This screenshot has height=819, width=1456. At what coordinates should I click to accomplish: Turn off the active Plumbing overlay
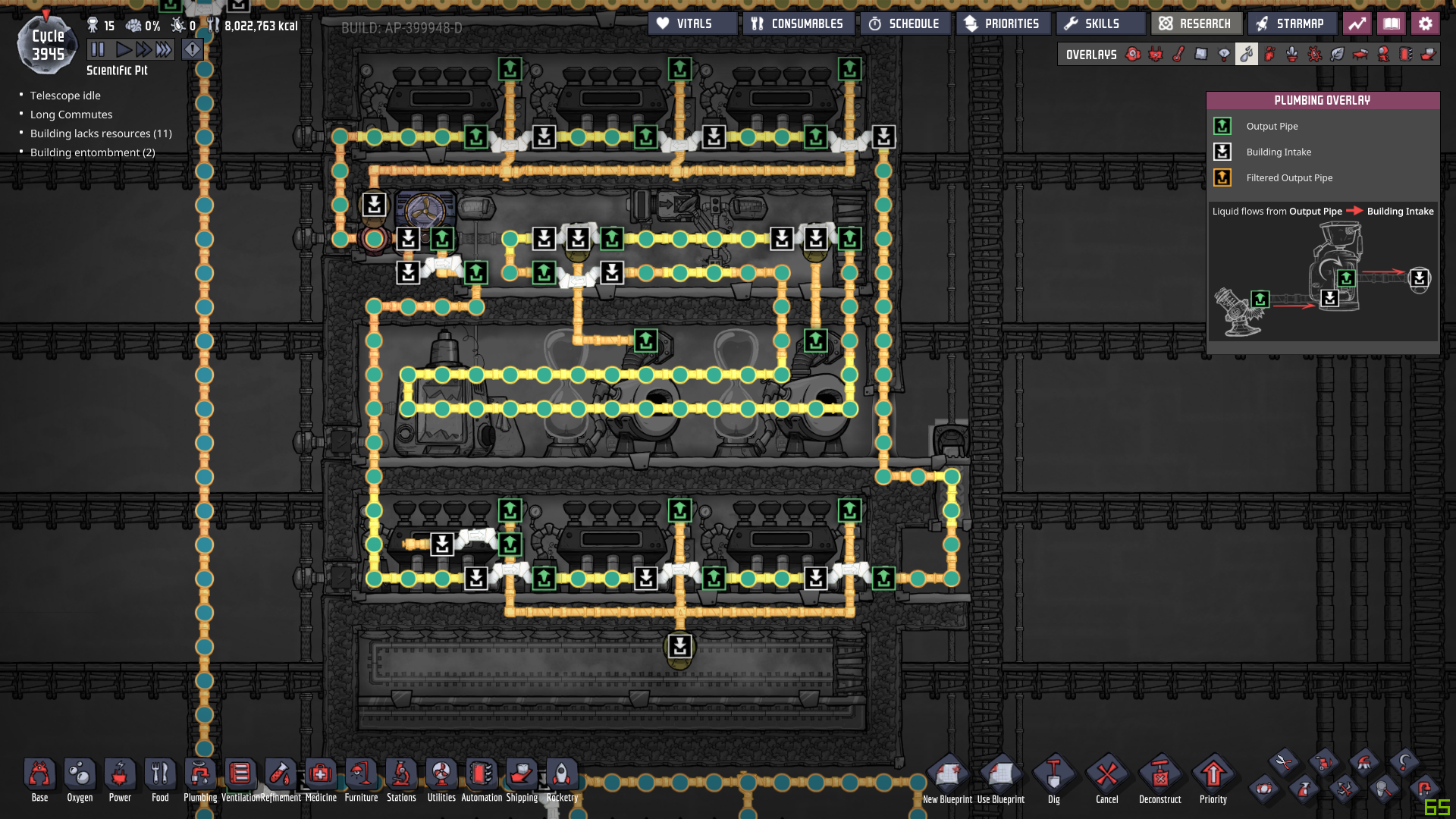coord(1246,54)
